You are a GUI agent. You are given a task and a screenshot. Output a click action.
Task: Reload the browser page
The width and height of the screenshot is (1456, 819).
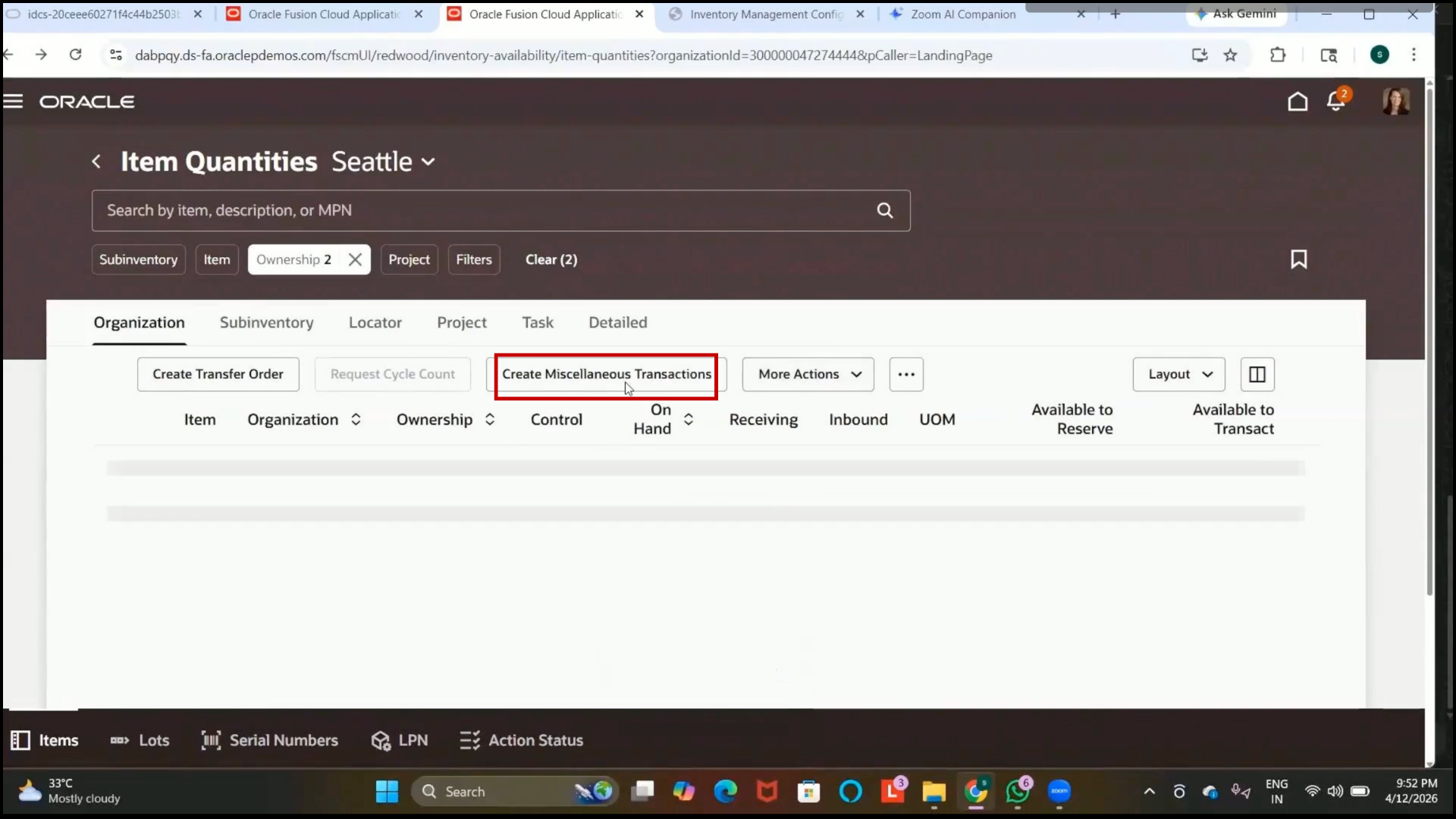[75, 55]
